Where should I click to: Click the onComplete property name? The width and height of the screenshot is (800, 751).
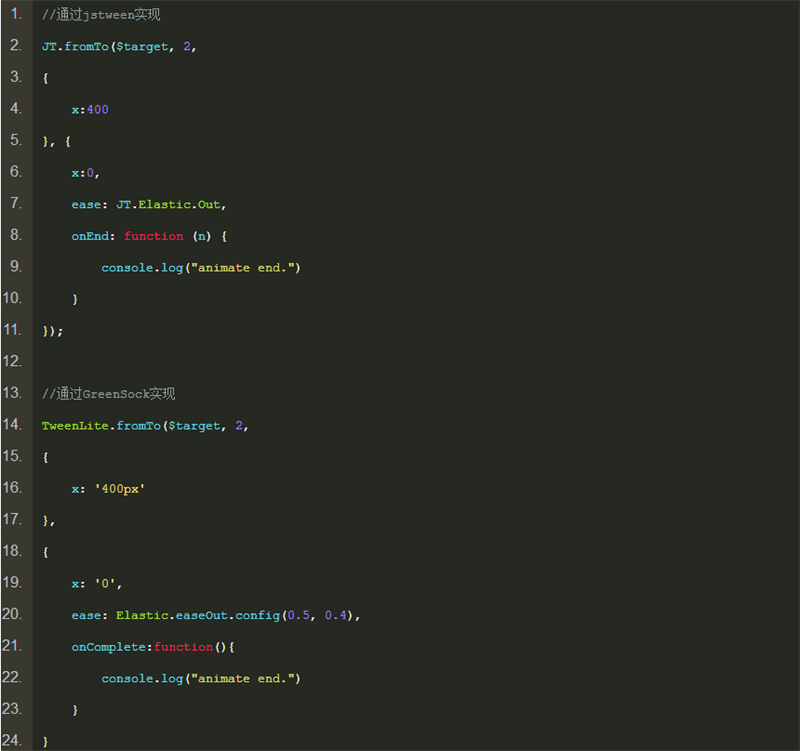(x=108, y=647)
